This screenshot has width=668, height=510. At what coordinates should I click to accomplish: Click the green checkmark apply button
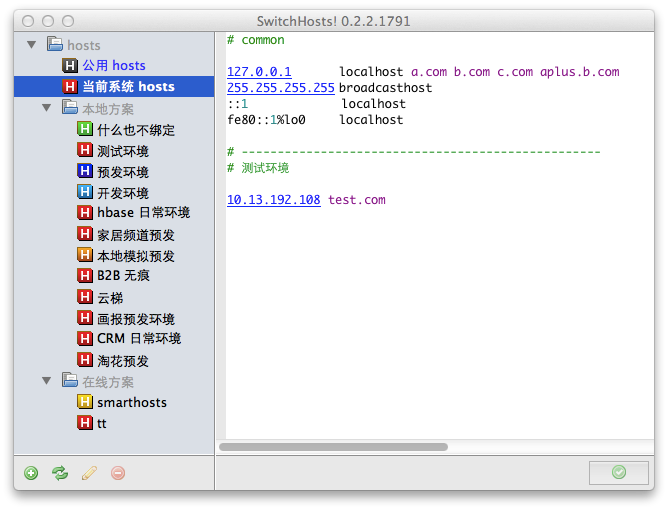619,472
